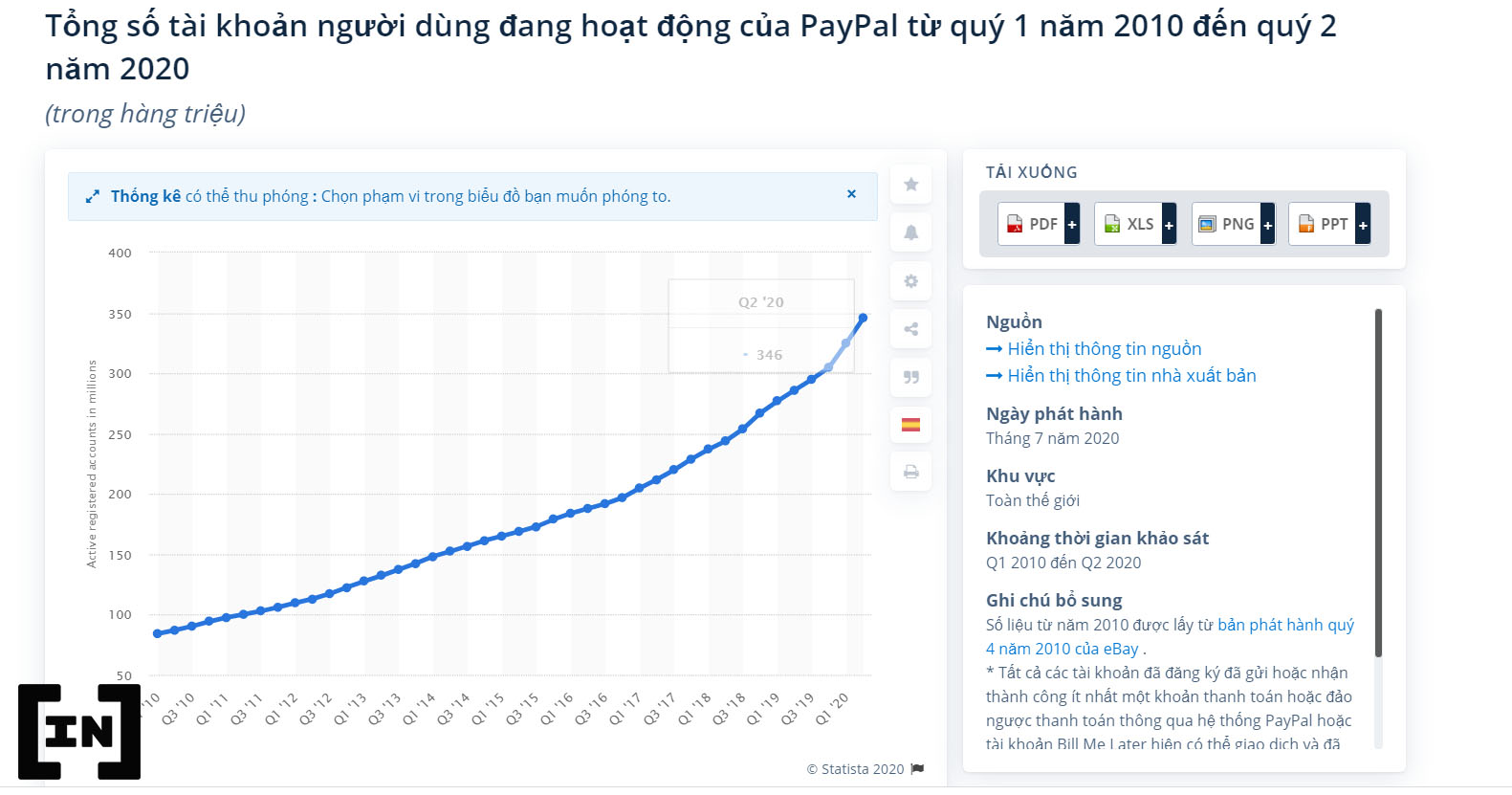Click 'Q3 '17' axis label
This screenshot has height=795, width=1512.
pyautogui.click(x=660, y=709)
